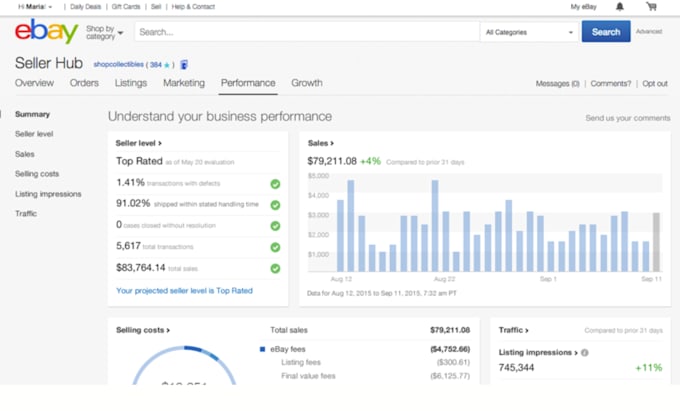Click the Listing fees row label
Screen dimensions: 680x411
301,362
